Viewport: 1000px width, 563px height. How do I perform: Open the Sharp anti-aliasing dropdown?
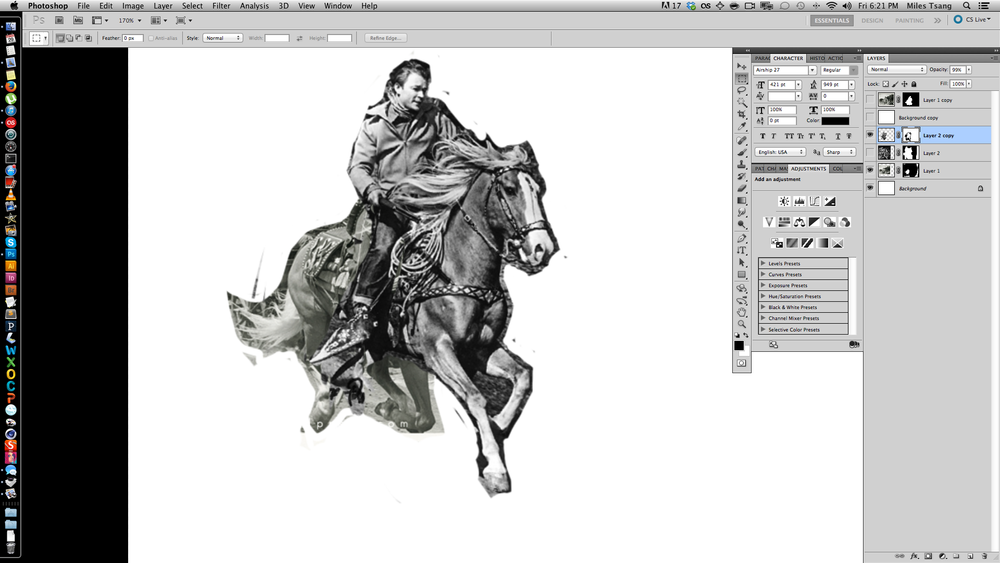[840, 152]
